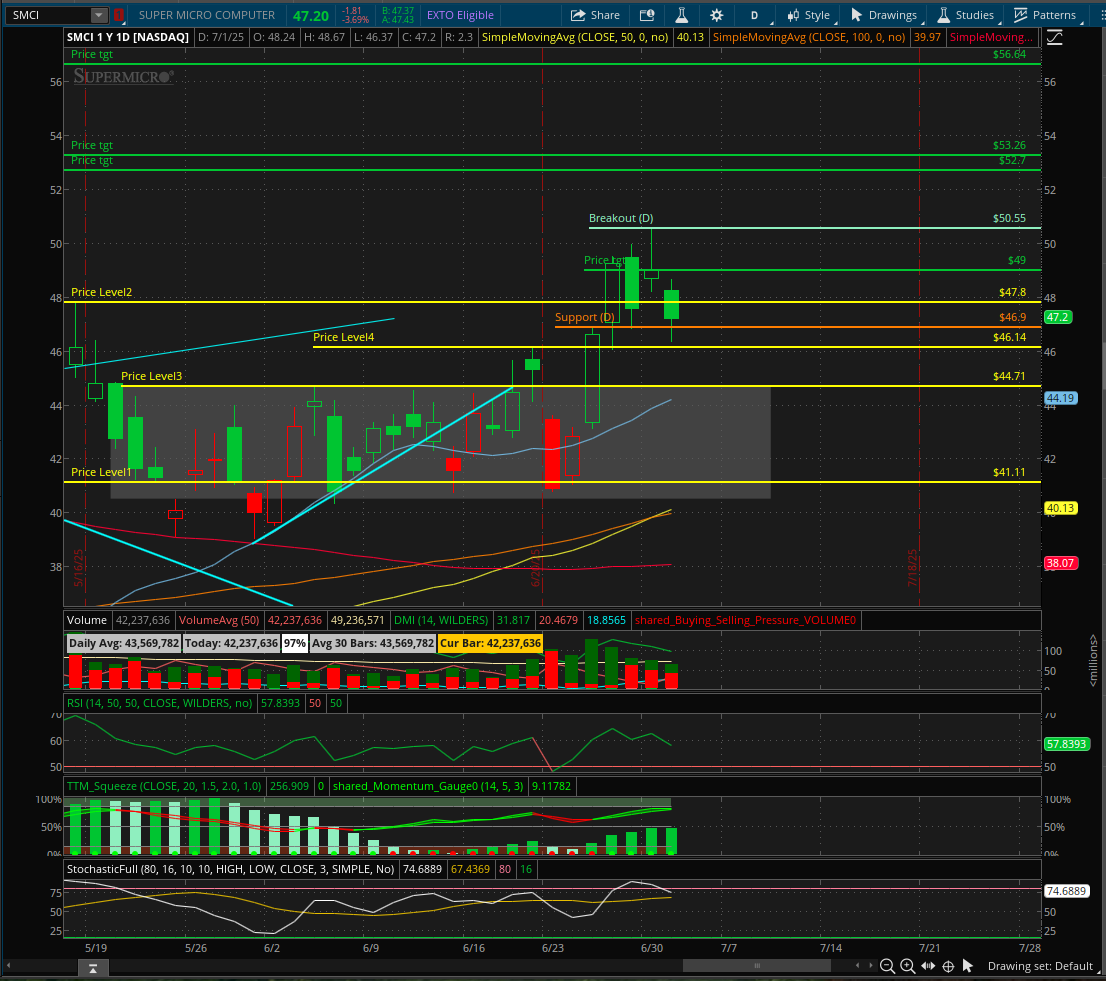Click the 74.6889 stochastic value bubble

[1066, 891]
